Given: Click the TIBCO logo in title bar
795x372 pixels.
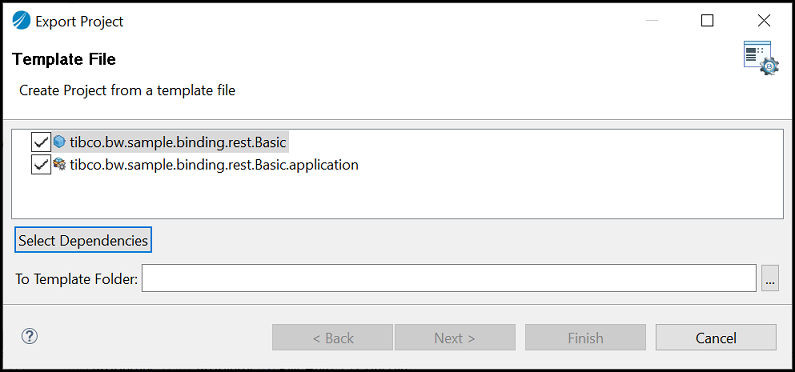Looking at the screenshot, I should tap(21, 21).
